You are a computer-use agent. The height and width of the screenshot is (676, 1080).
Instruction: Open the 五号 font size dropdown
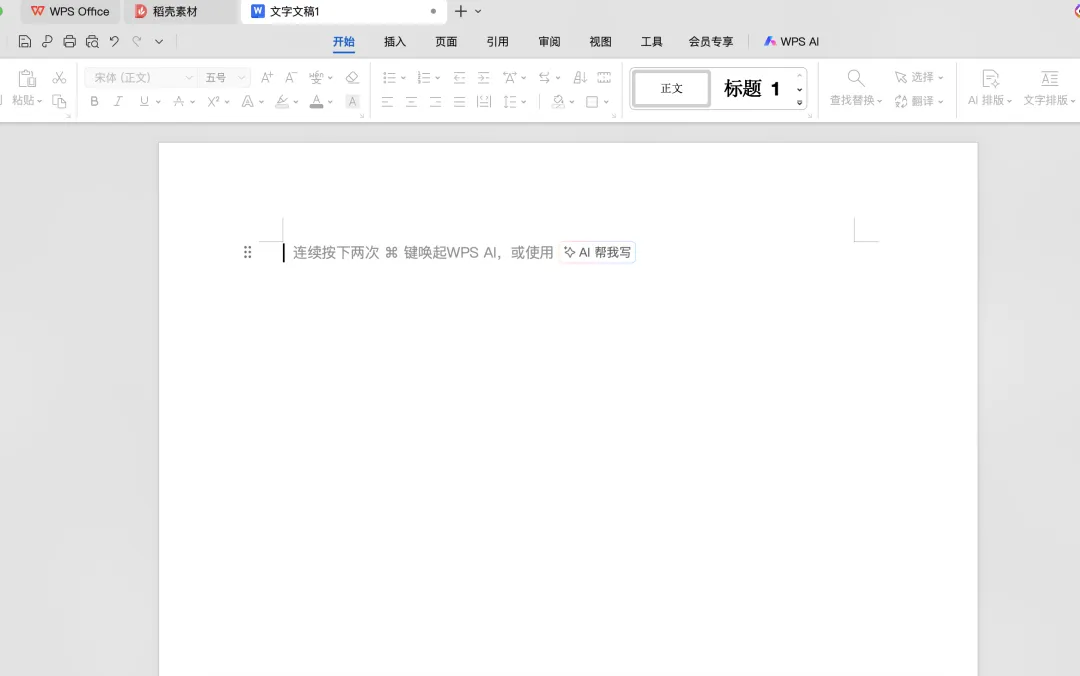pyautogui.click(x=225, y=78)
